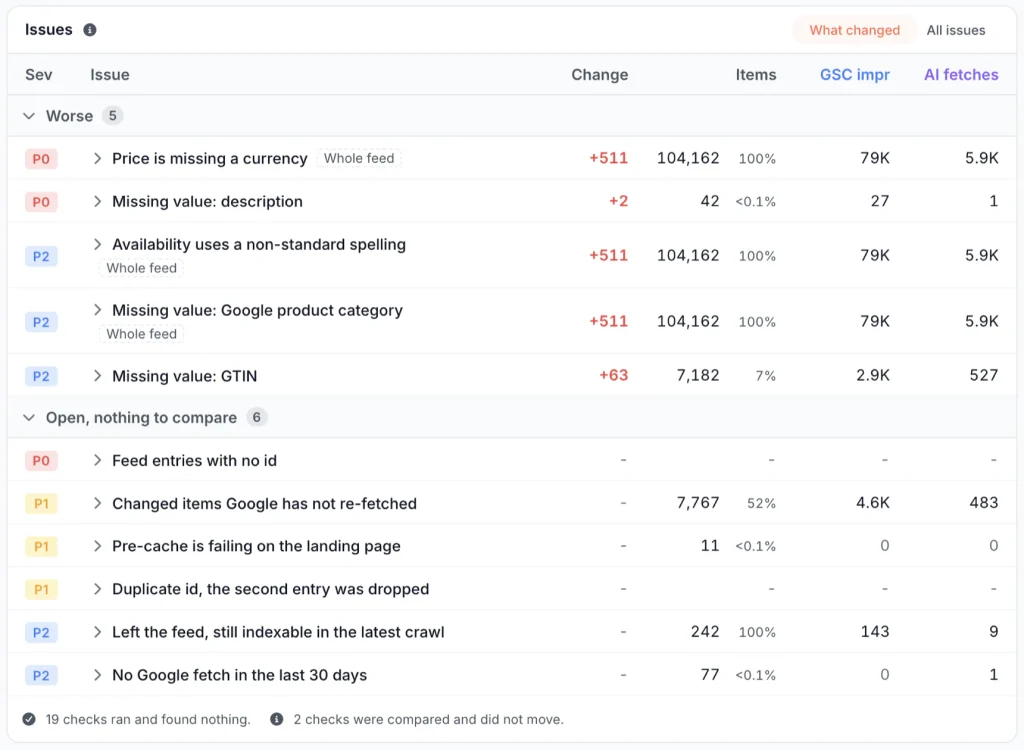Sort by the GSC impr column header

pos(854,74)
